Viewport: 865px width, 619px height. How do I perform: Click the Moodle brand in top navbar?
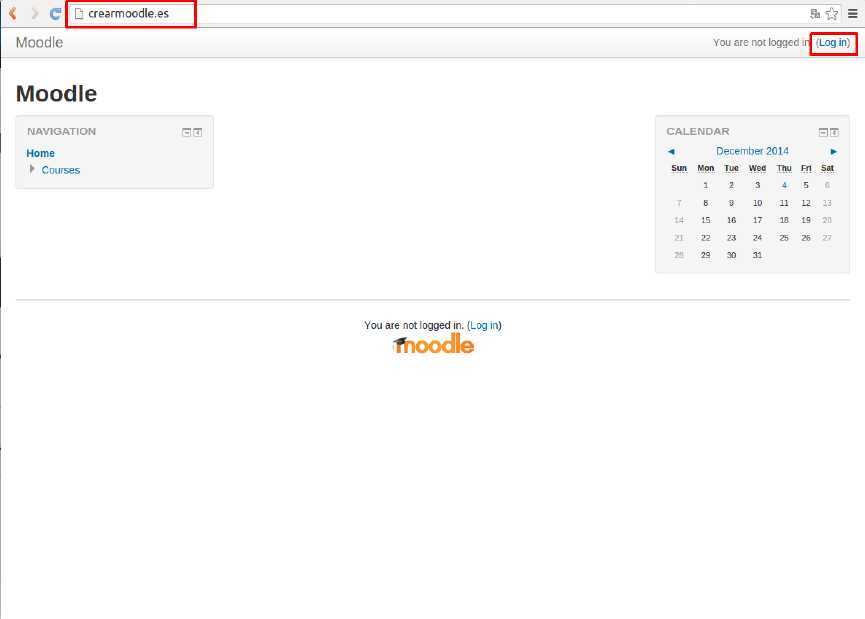[39, 43]
